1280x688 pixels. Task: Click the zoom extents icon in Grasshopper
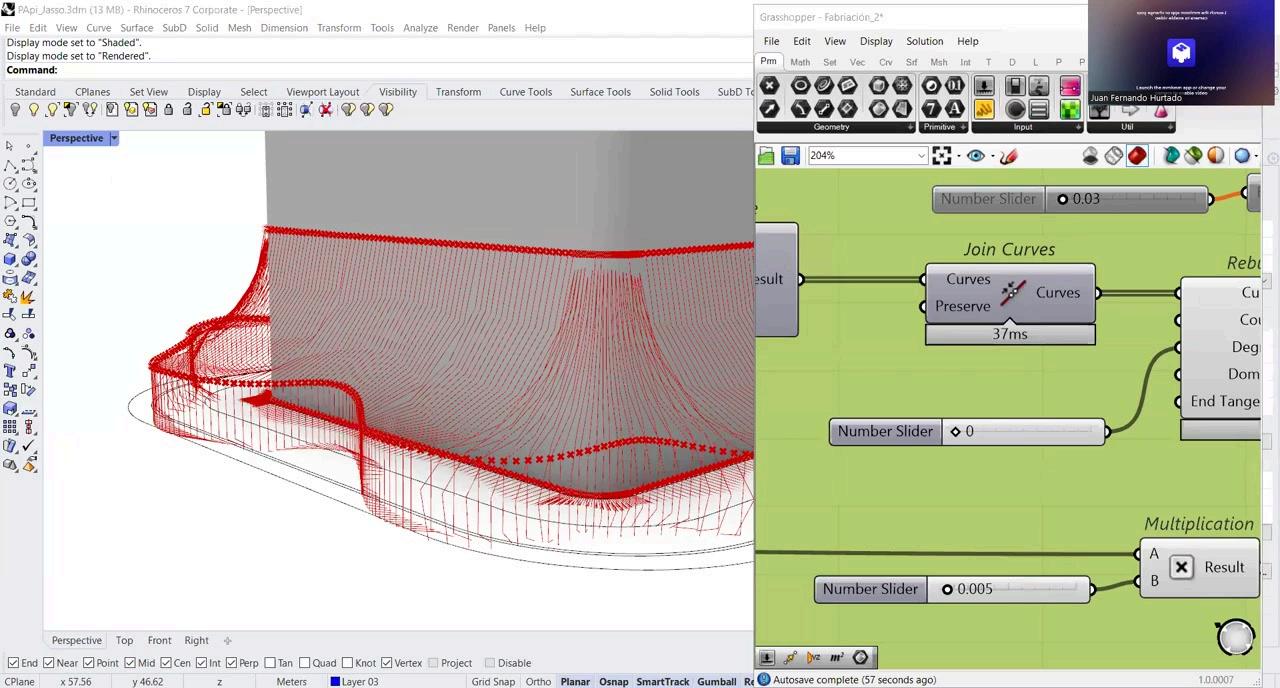(x=941, y=156)
